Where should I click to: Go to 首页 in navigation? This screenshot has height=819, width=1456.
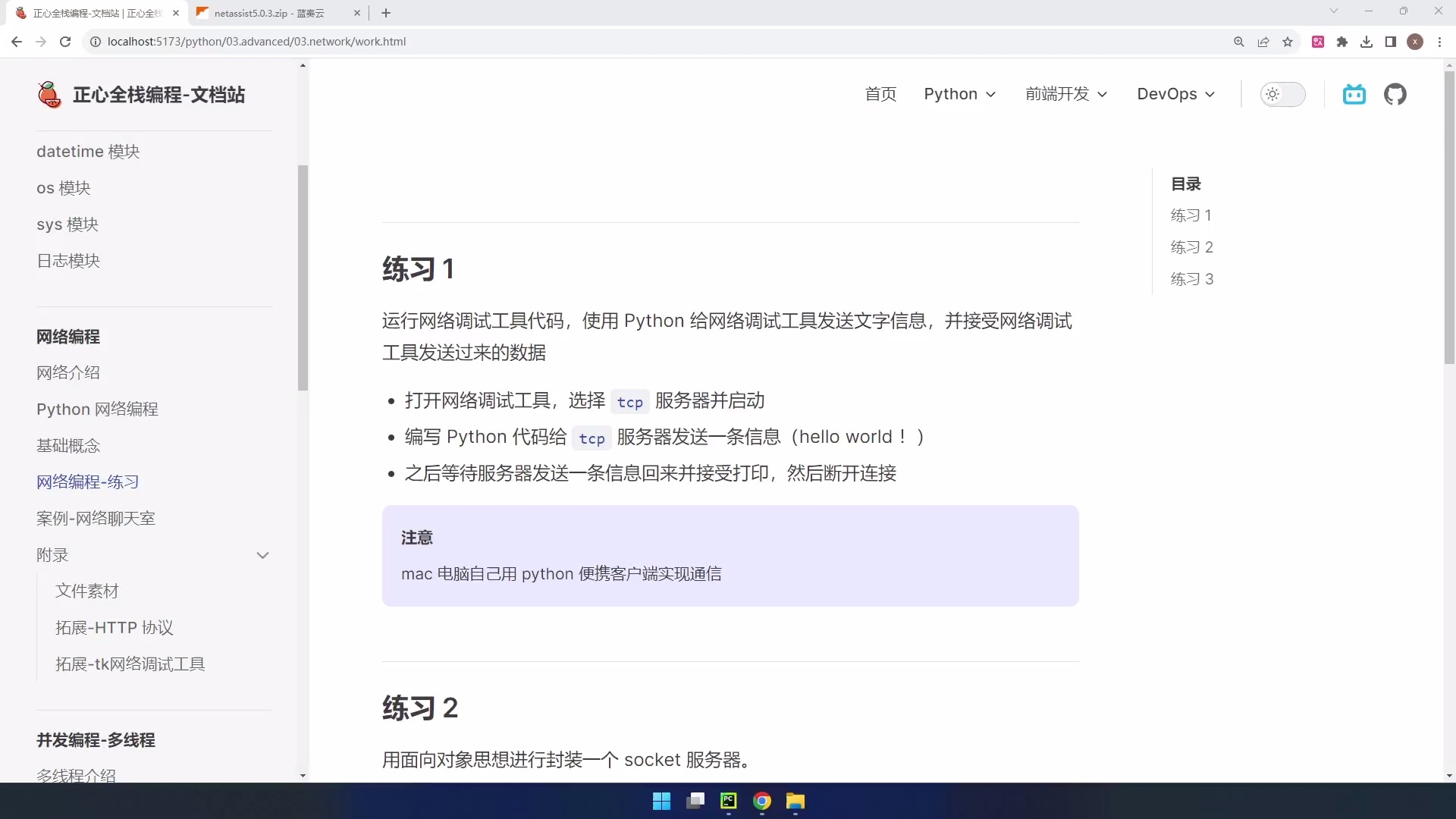(x=880, y=94)
